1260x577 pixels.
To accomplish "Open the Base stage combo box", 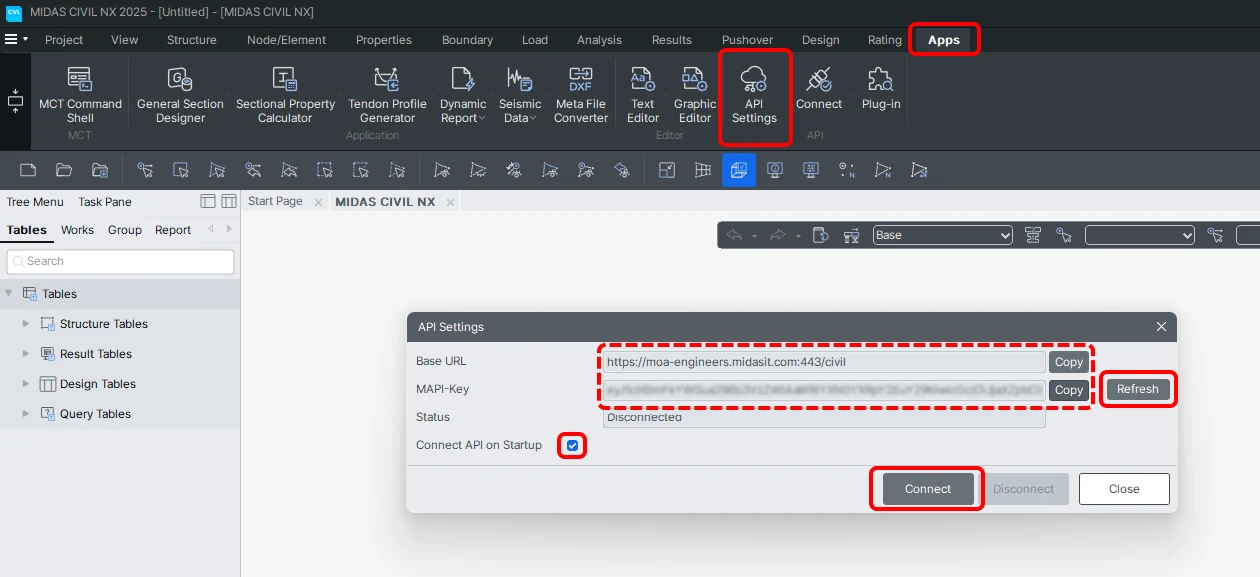I will tap(942, 235).
